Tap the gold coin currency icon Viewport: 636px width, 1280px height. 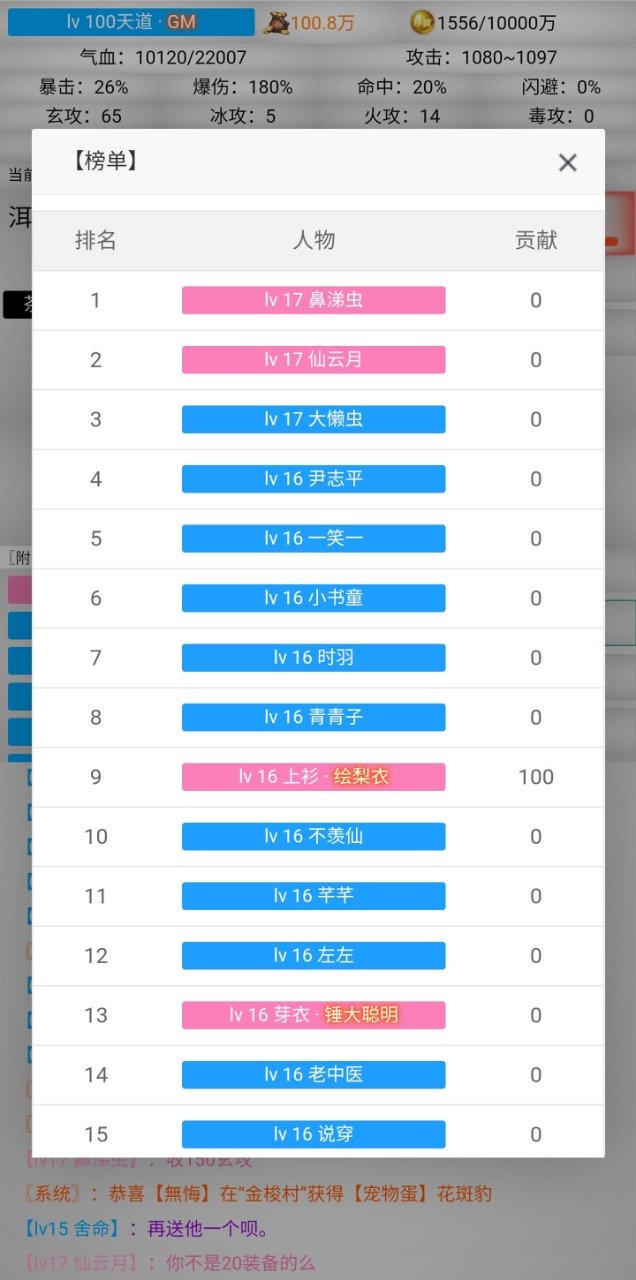pyautogui.click(x=423, y=22)
